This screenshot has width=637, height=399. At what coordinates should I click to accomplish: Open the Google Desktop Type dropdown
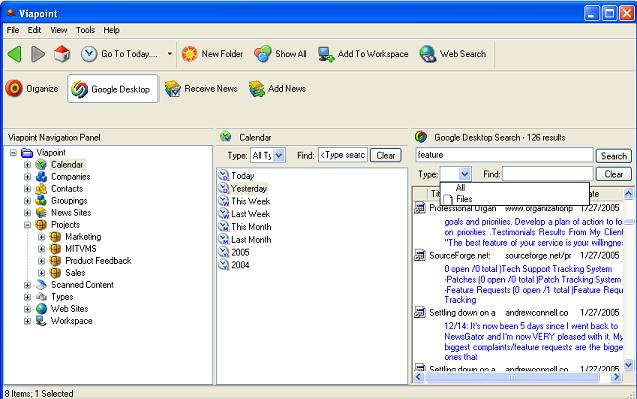465,174
